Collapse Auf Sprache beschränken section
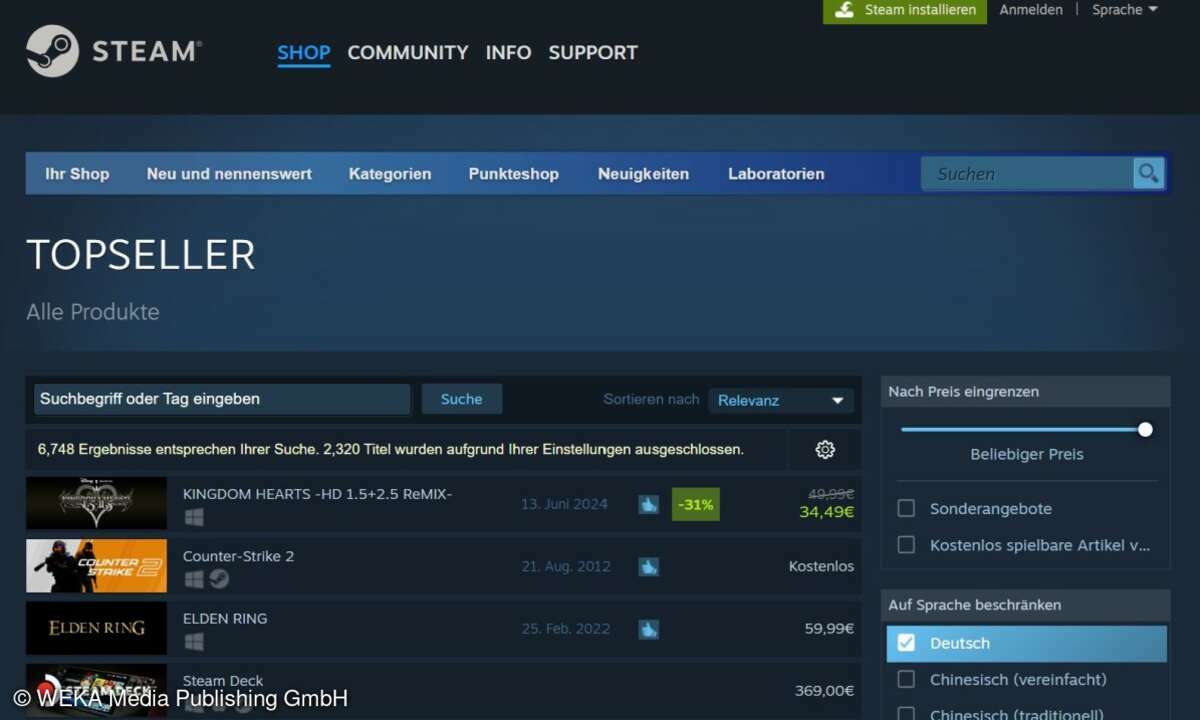The height and width of the screenshot is (720, 1200). pyautogui.click(x=1025, y=605)
